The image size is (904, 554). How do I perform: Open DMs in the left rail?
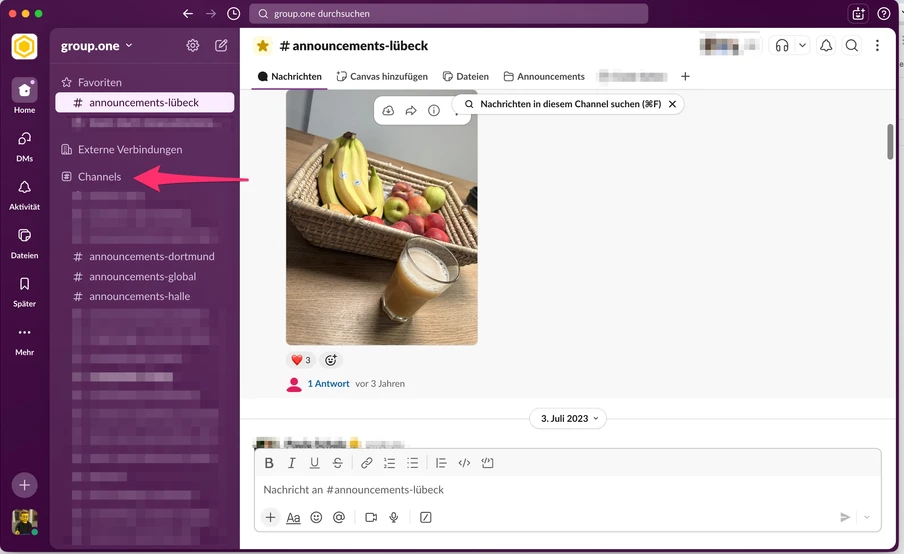(x=24, y=145)
